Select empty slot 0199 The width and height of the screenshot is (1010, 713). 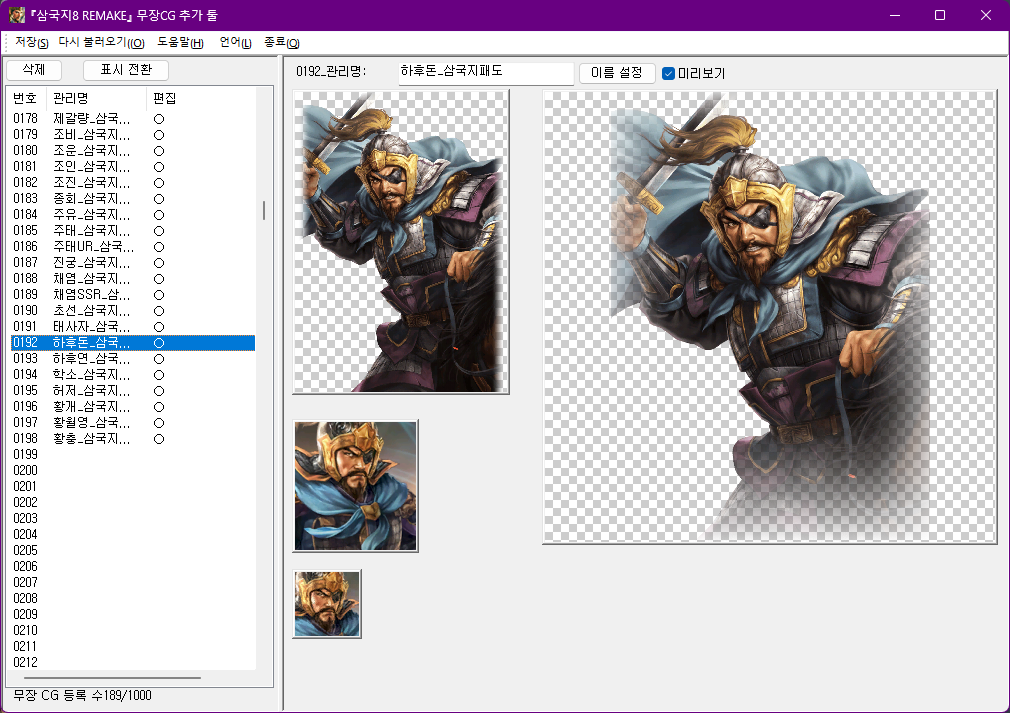133,455
